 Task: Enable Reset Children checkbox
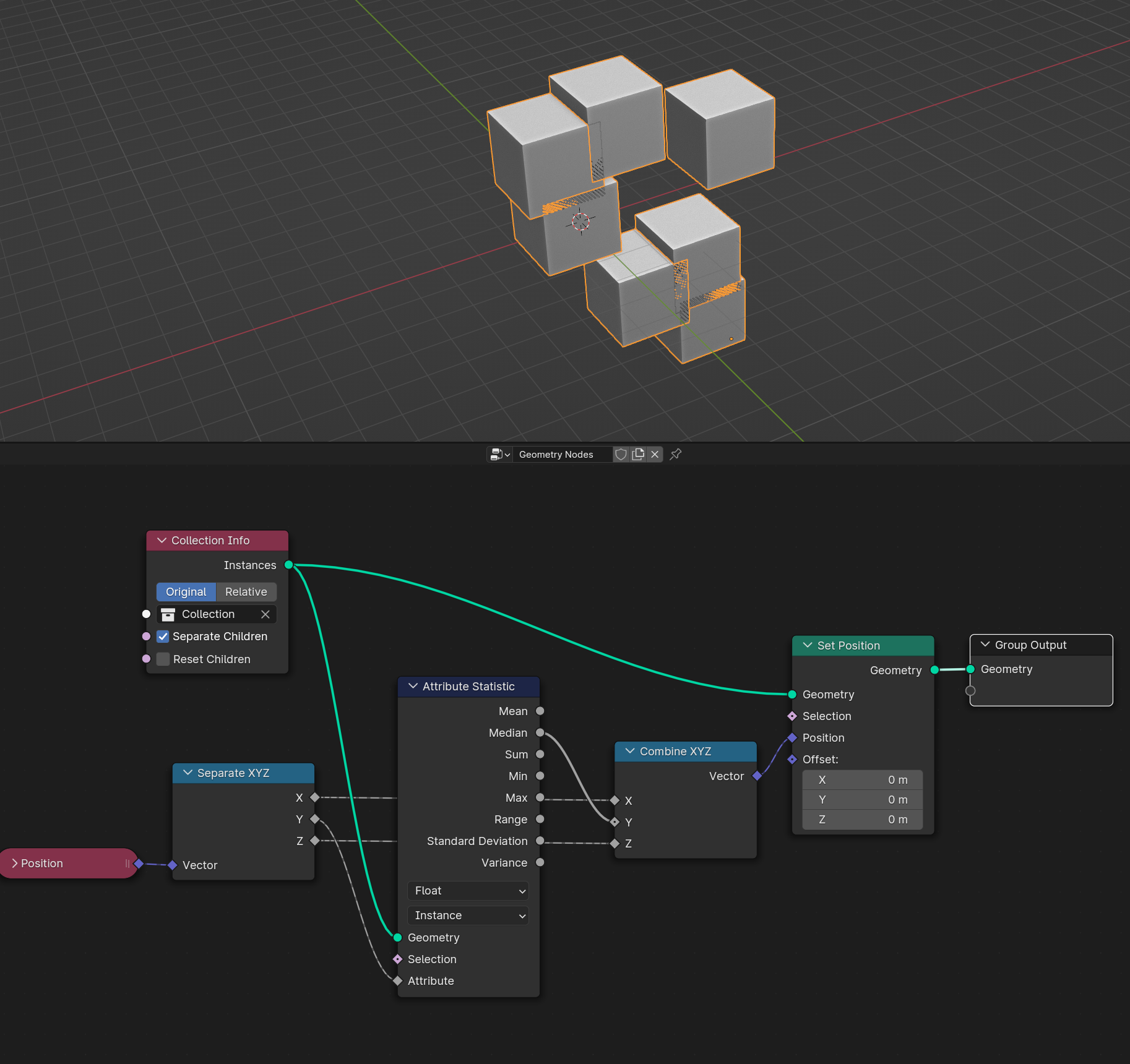163,659
